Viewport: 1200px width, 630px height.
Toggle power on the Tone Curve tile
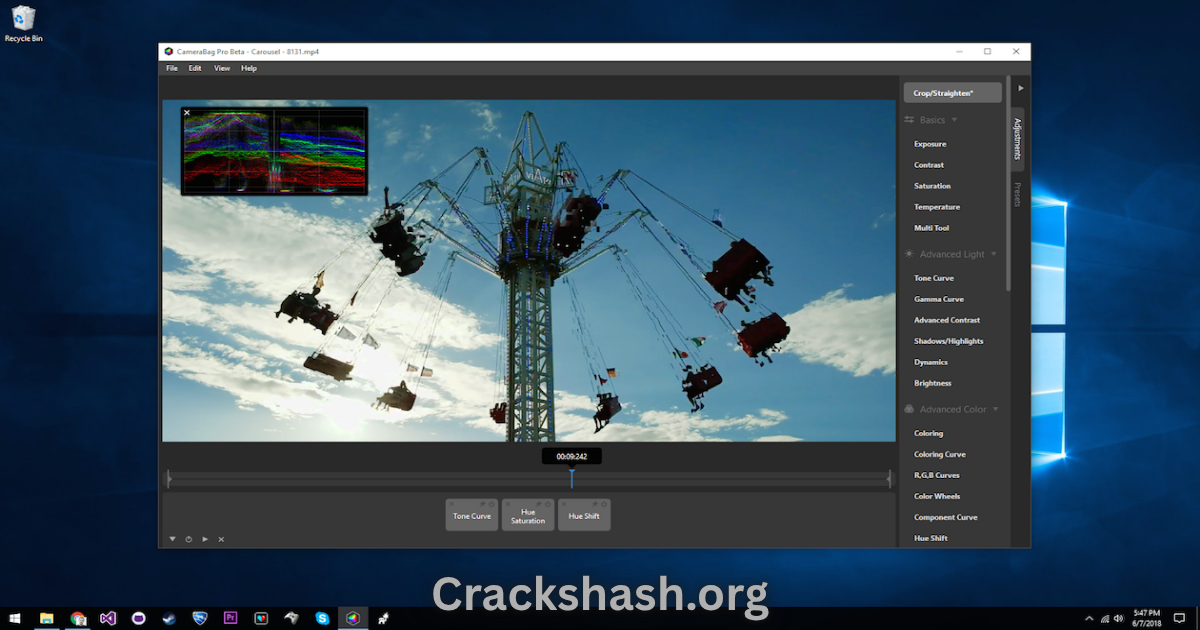tap(492, 504)
